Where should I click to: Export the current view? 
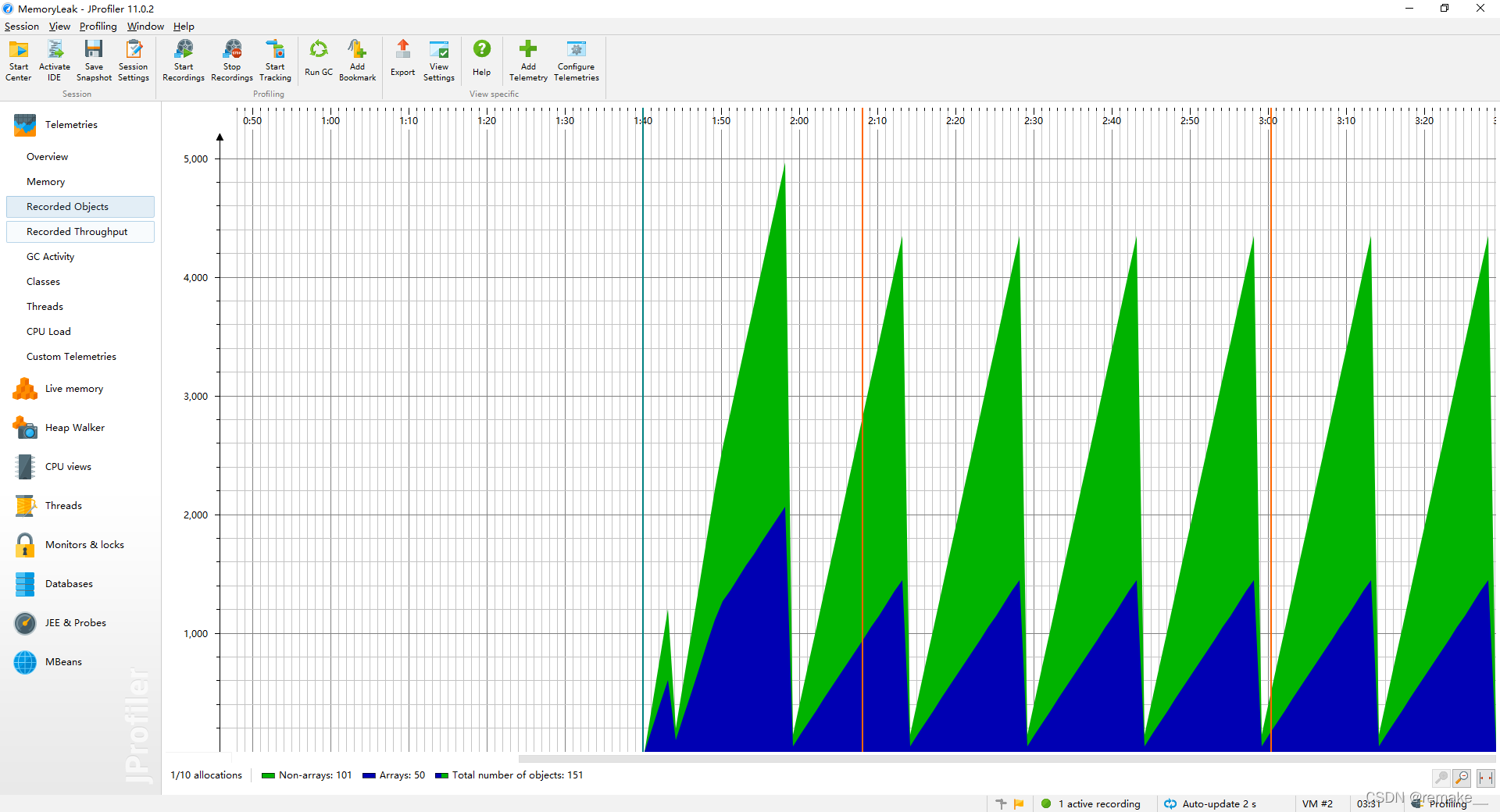click(403, 59)
